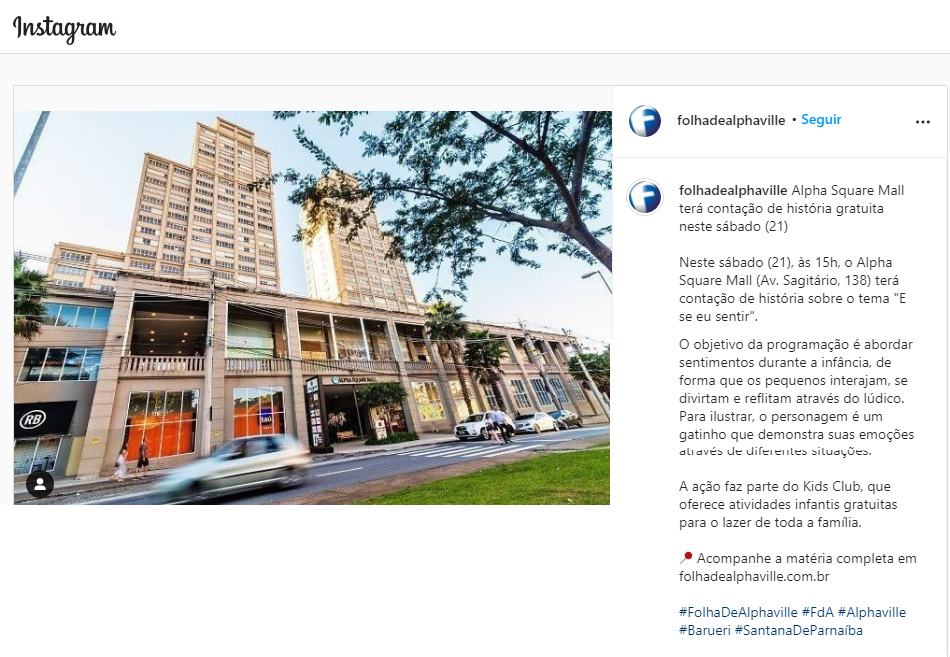
Task: Click the #FdA hashtag
Action: point(817,612)
